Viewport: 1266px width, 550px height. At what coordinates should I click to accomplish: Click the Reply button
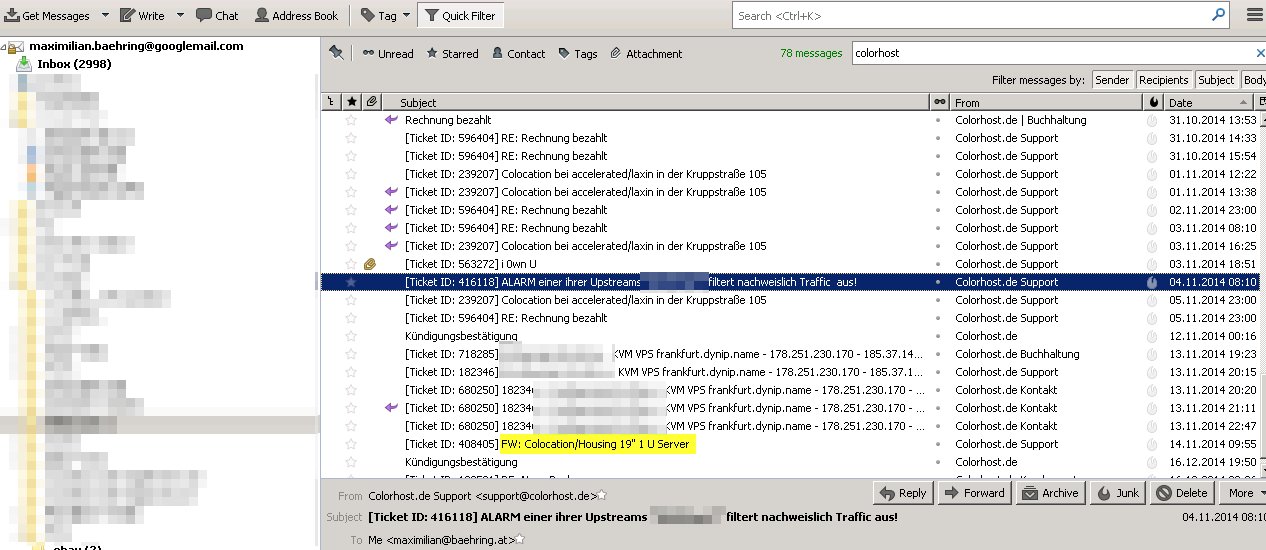coord(902,493)
